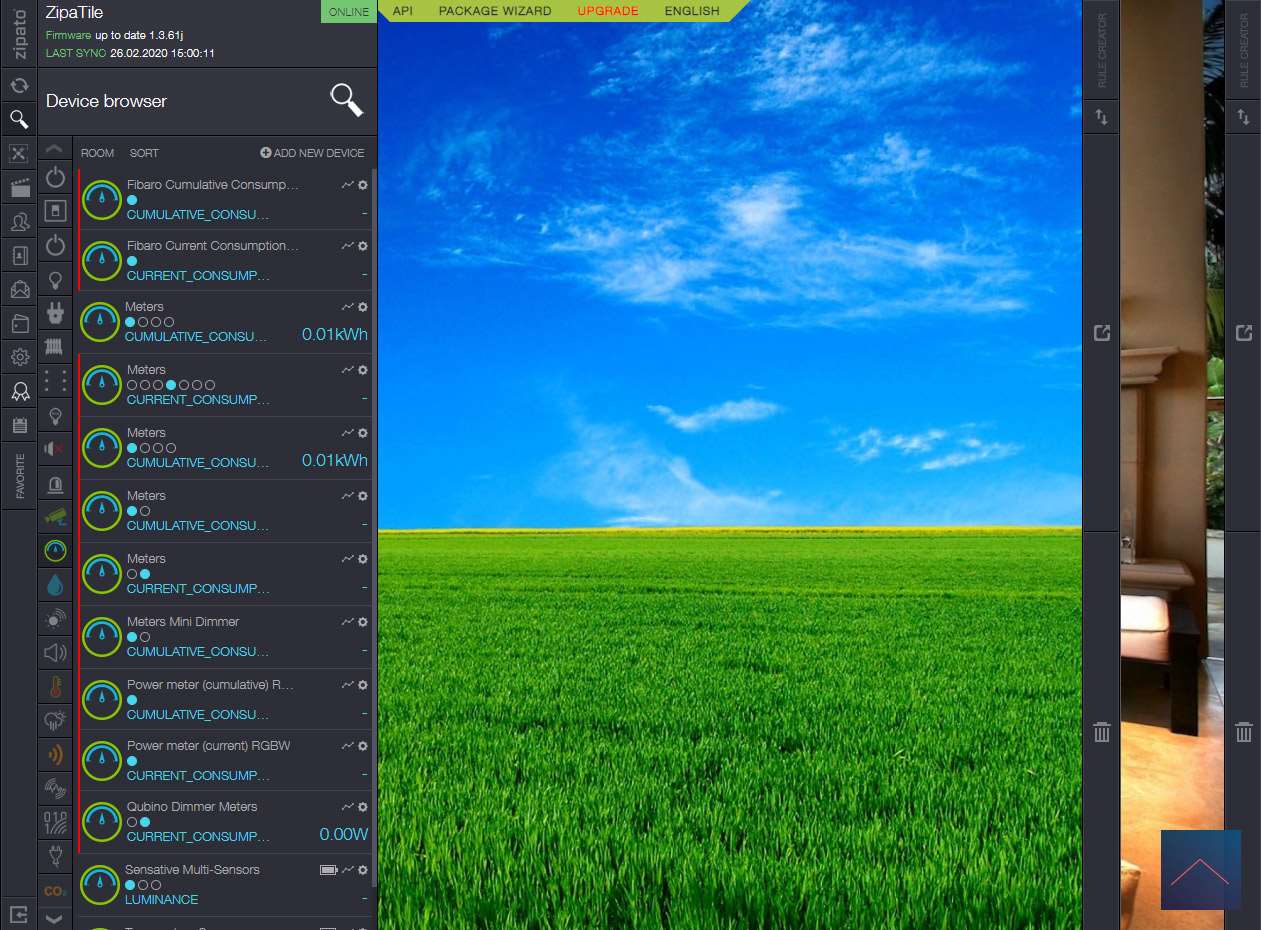
Task: Filter devices by CO2 sensor icon
Action: click(55, 890)
